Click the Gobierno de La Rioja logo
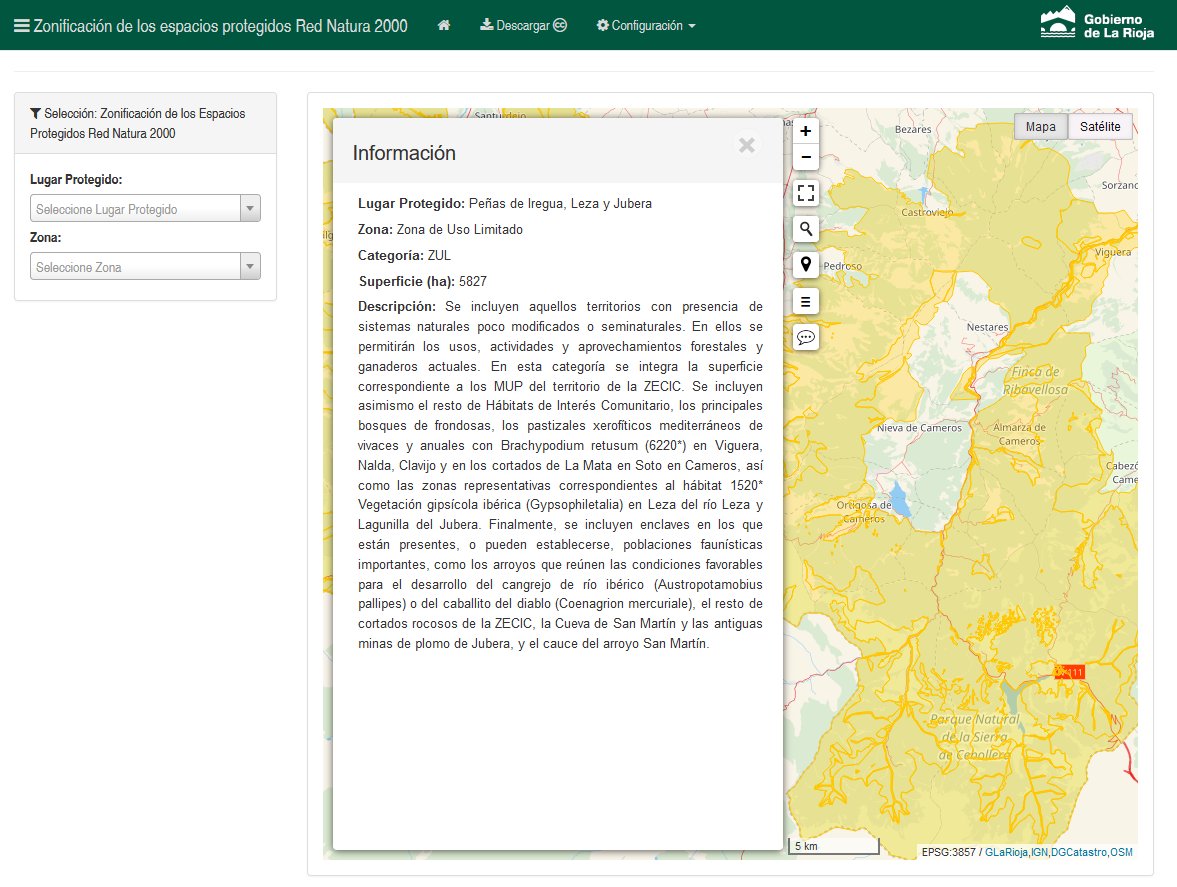 tap(1097, 23)
